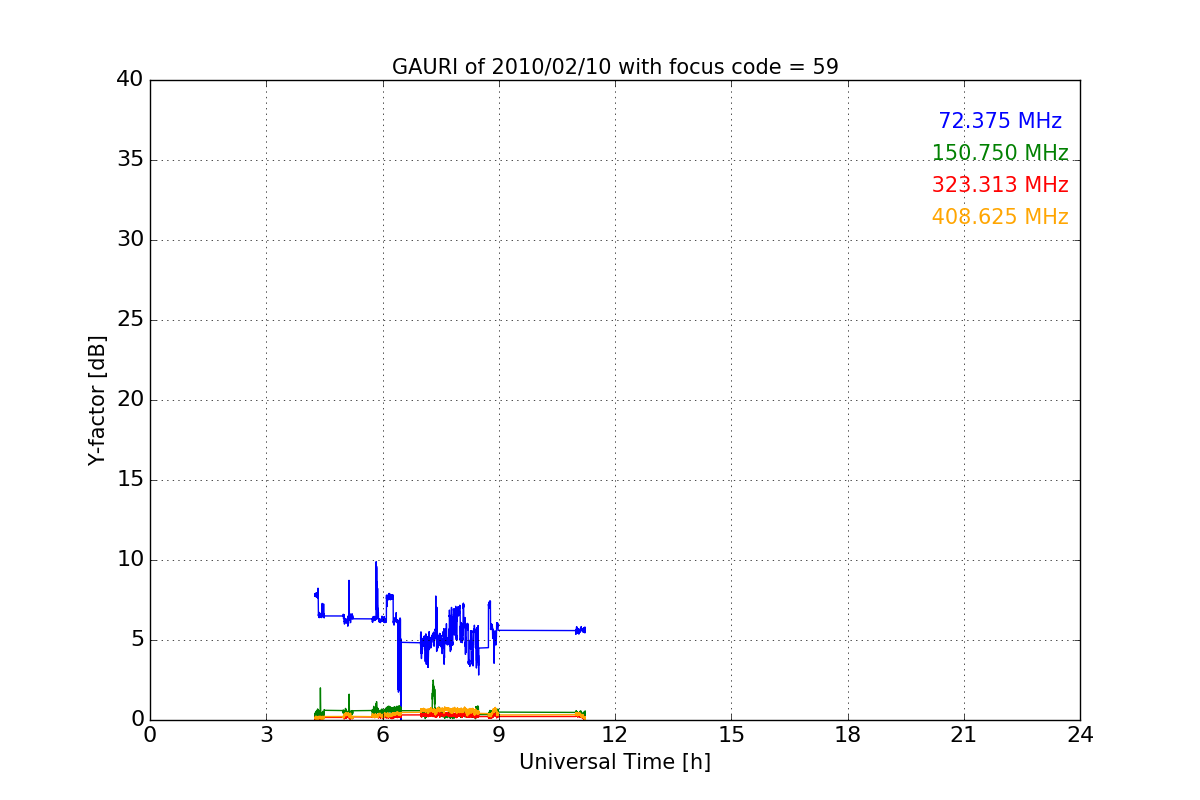Click the x-axis tick label '12'

click(x=615, y=735)
